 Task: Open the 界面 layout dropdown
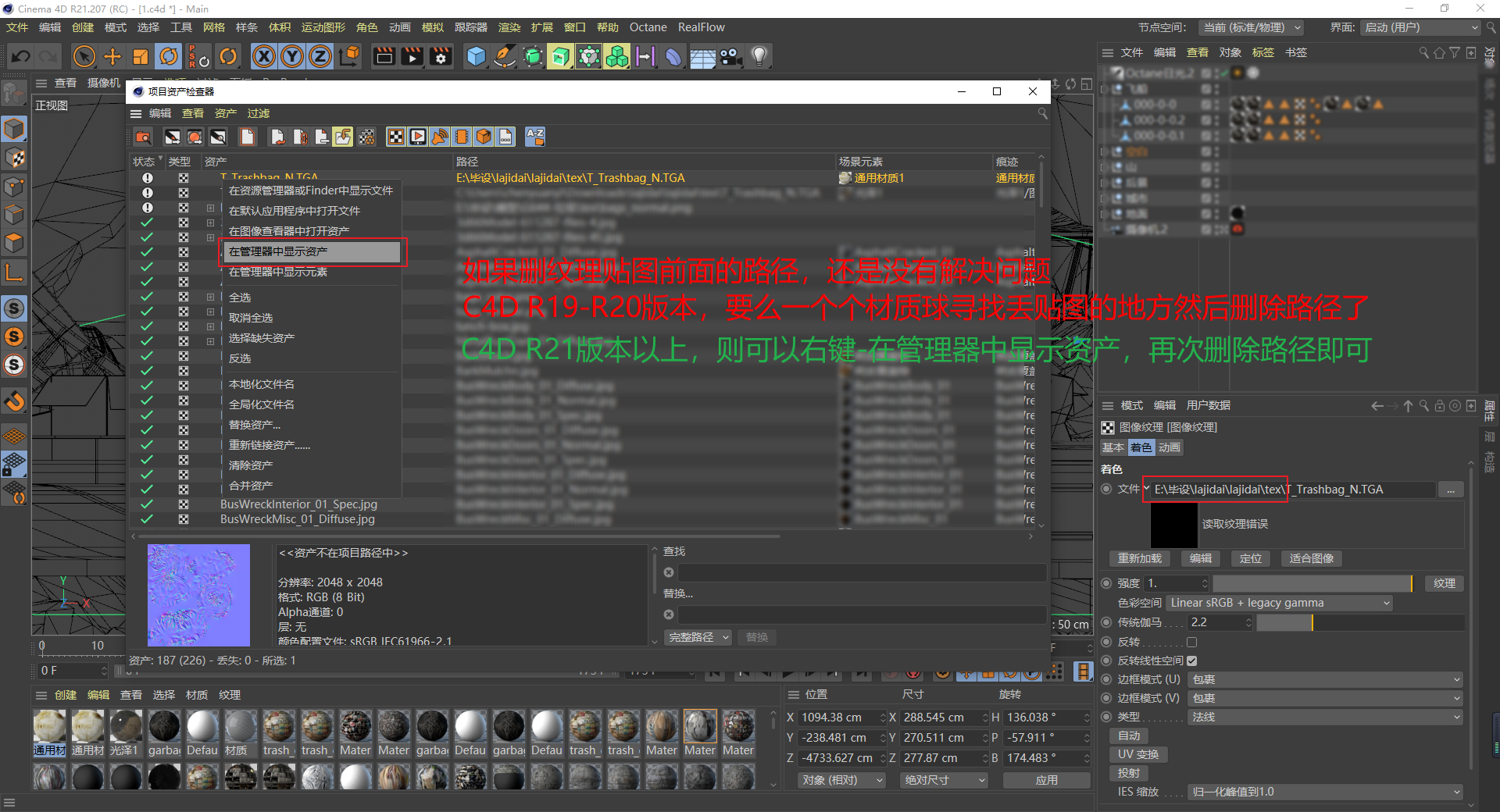click(x=1421, y=27)
